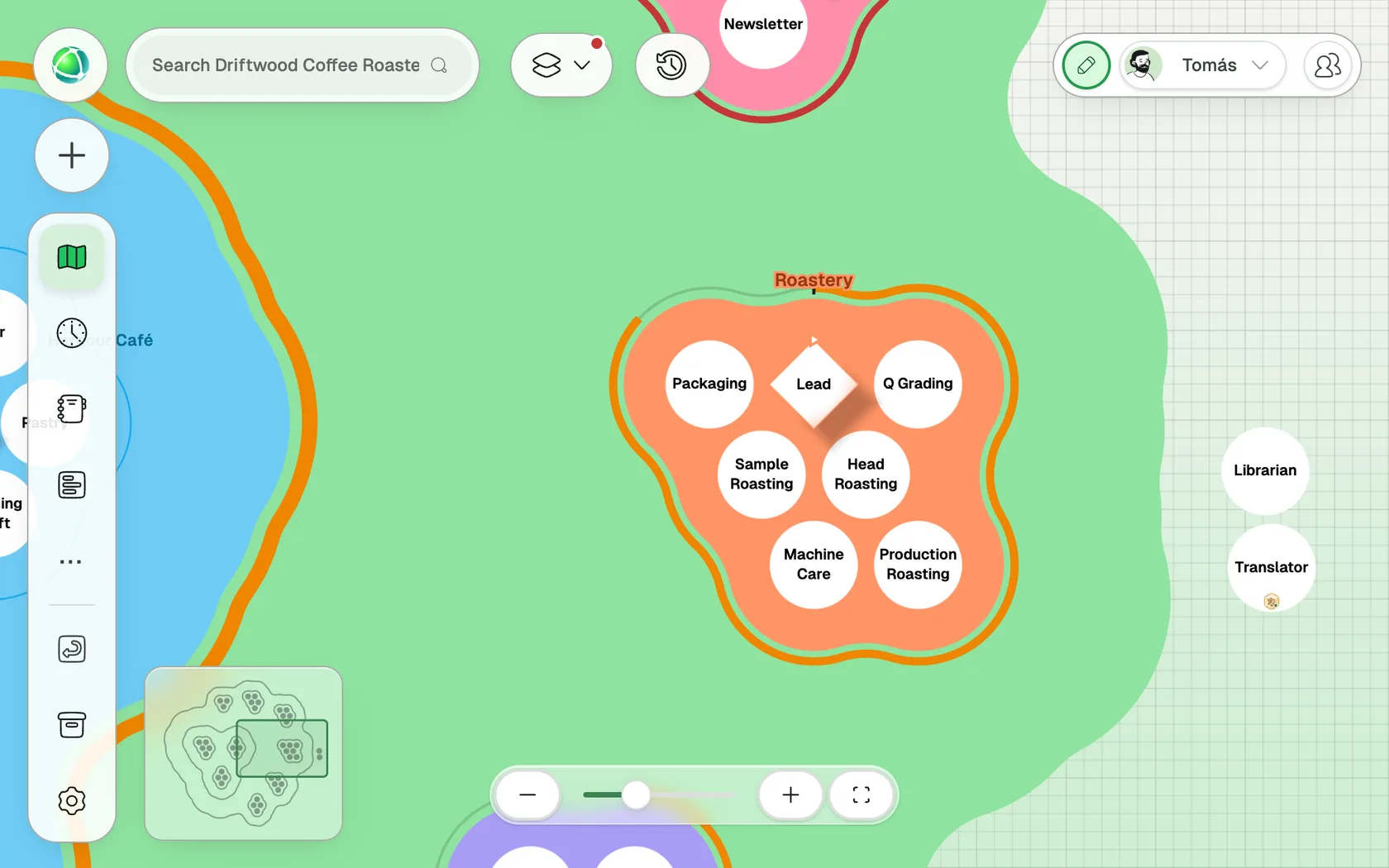Click the minimap overview thumbnail

[244, 753]
